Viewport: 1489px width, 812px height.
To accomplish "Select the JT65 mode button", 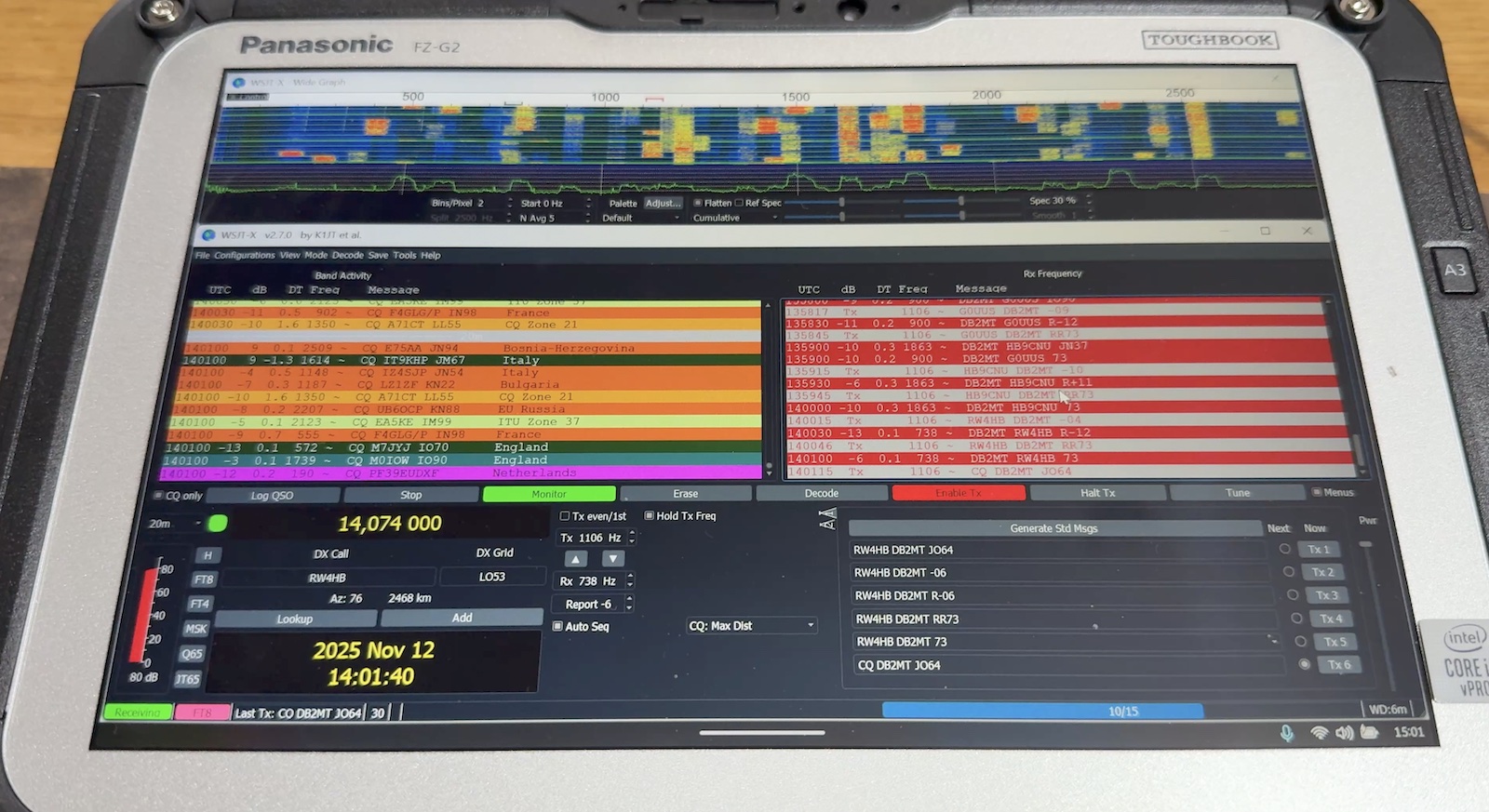I will pos(188,679).
